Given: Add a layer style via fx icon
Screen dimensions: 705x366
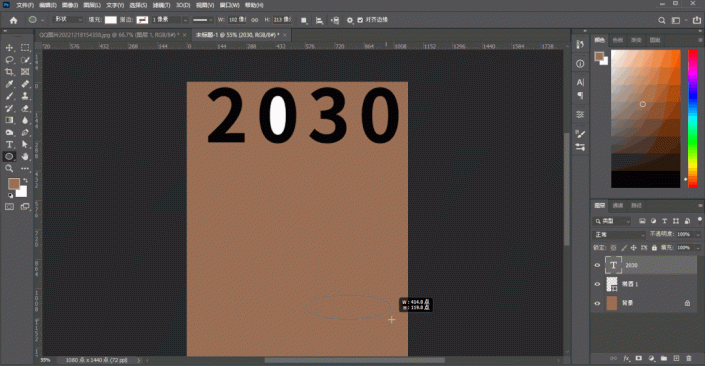Looking at the screenshot, I should click(x=626, y=358).
